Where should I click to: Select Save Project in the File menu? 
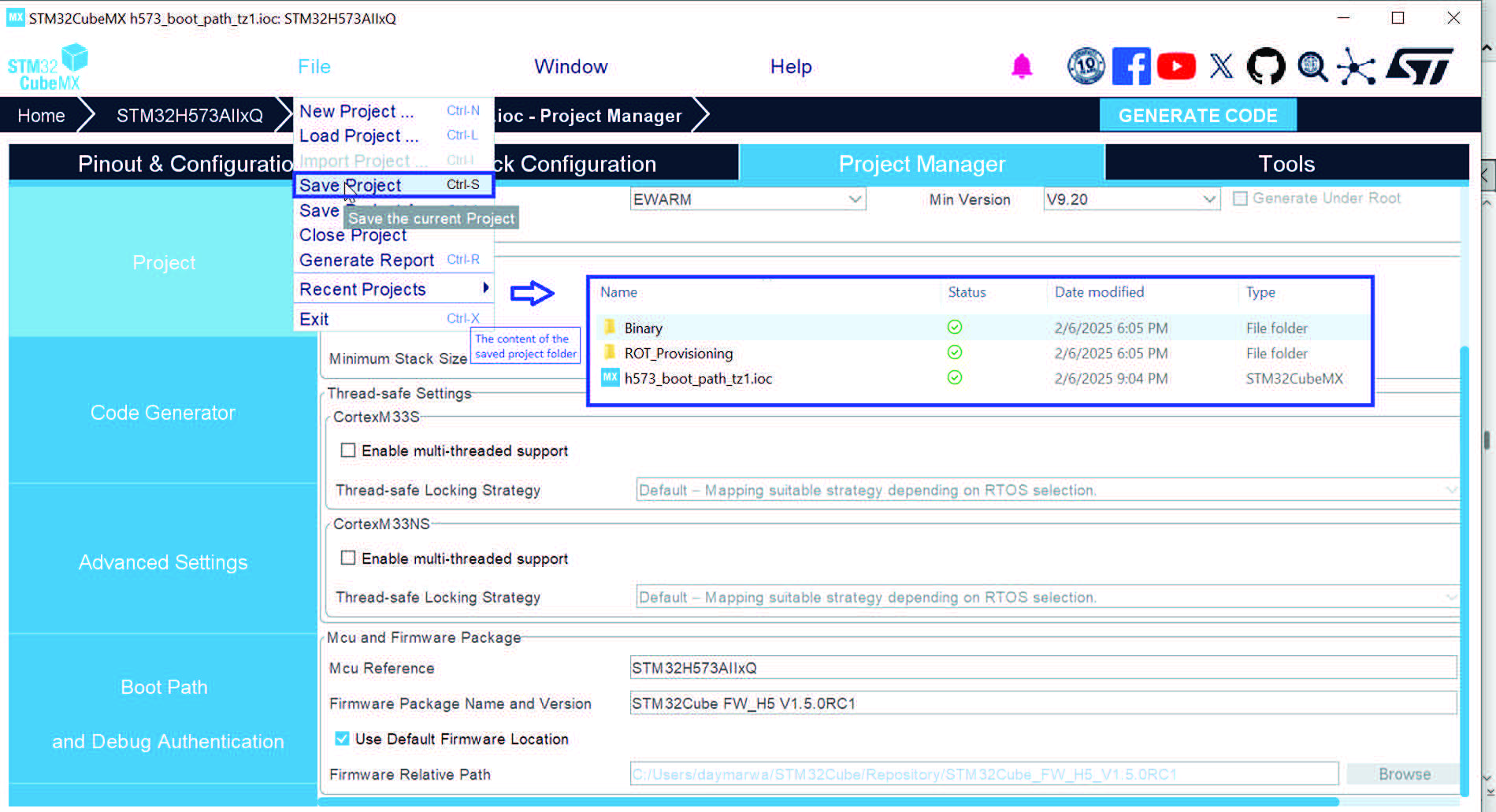tap(393, 185)
